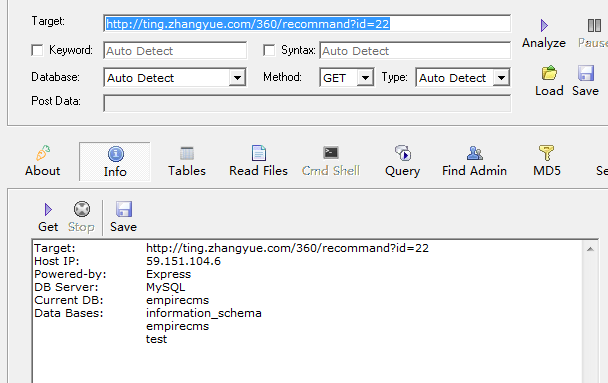Open the MD5 tool icon
608x383 pixels.
click(546, 153)
